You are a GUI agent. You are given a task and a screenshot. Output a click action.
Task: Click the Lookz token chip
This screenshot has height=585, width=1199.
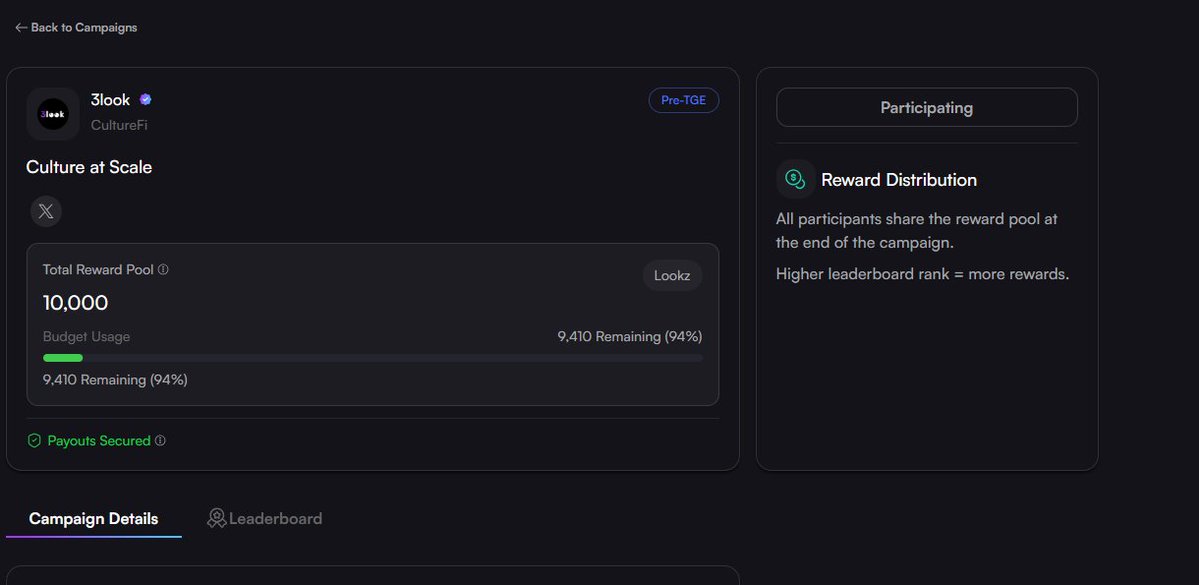pyautogui.click(x=672, y=276)
